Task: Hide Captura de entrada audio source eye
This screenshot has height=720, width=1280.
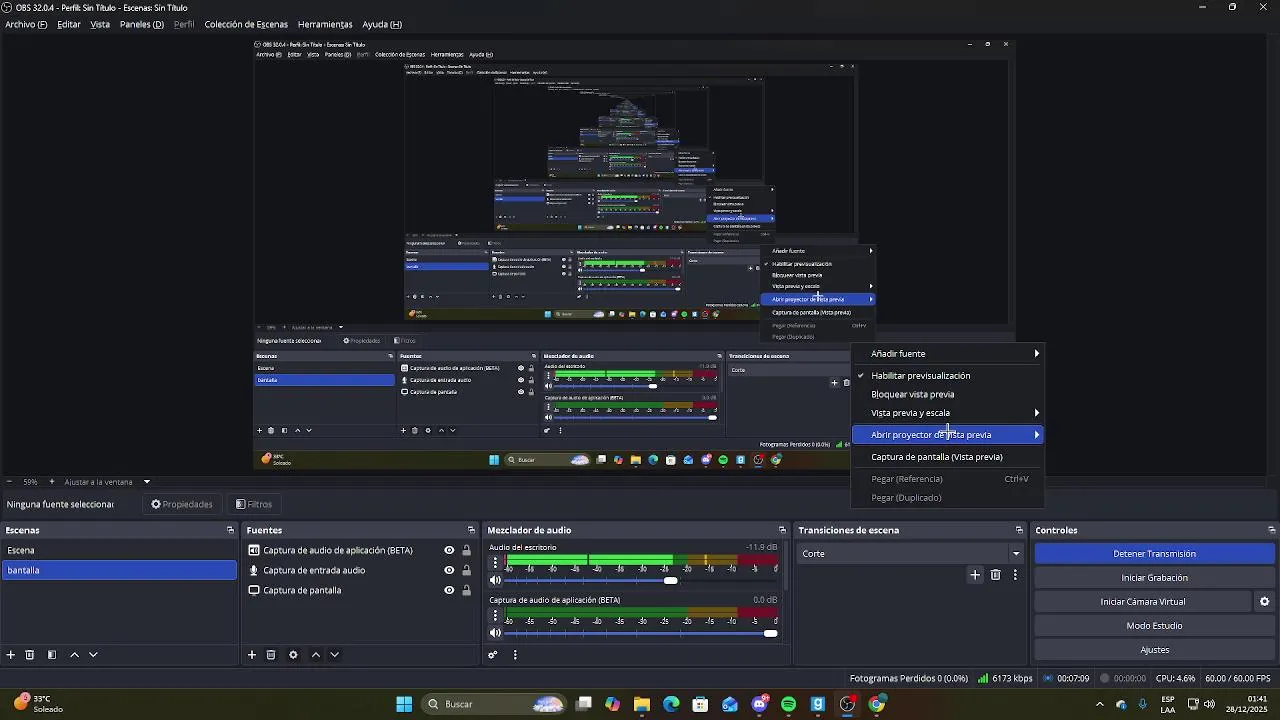Action: point(449,570)
